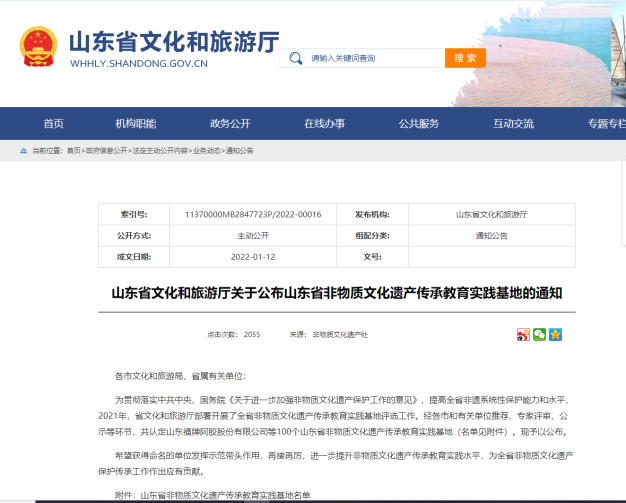Click the 索引号 label cell
Image resolution: width=626 pixels, height=503 pixels.
[x=134, y=214]
